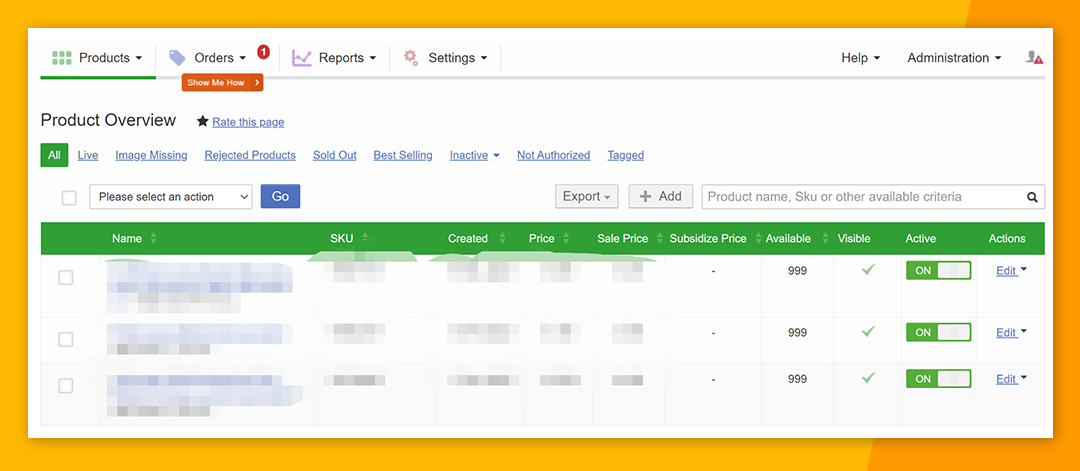Sort by Name column arrows
This screenshot has width=1080, height=471.
point(153,239)
